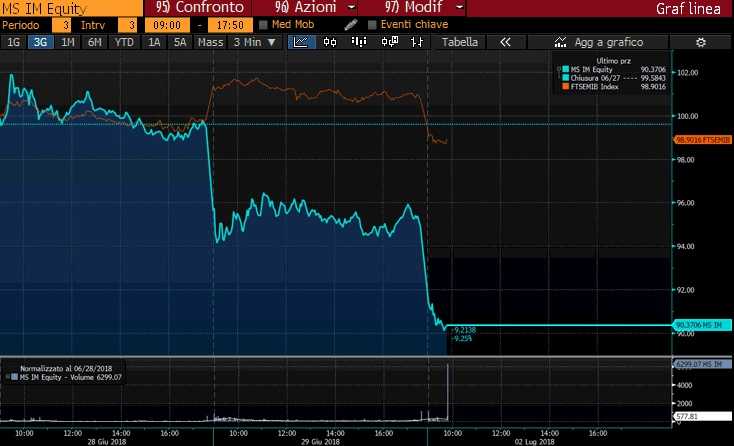Click the Agg a grafico chart icon
Image resolution: width=734 pixels, height=446 pixels.
click(x=560, y=42)
